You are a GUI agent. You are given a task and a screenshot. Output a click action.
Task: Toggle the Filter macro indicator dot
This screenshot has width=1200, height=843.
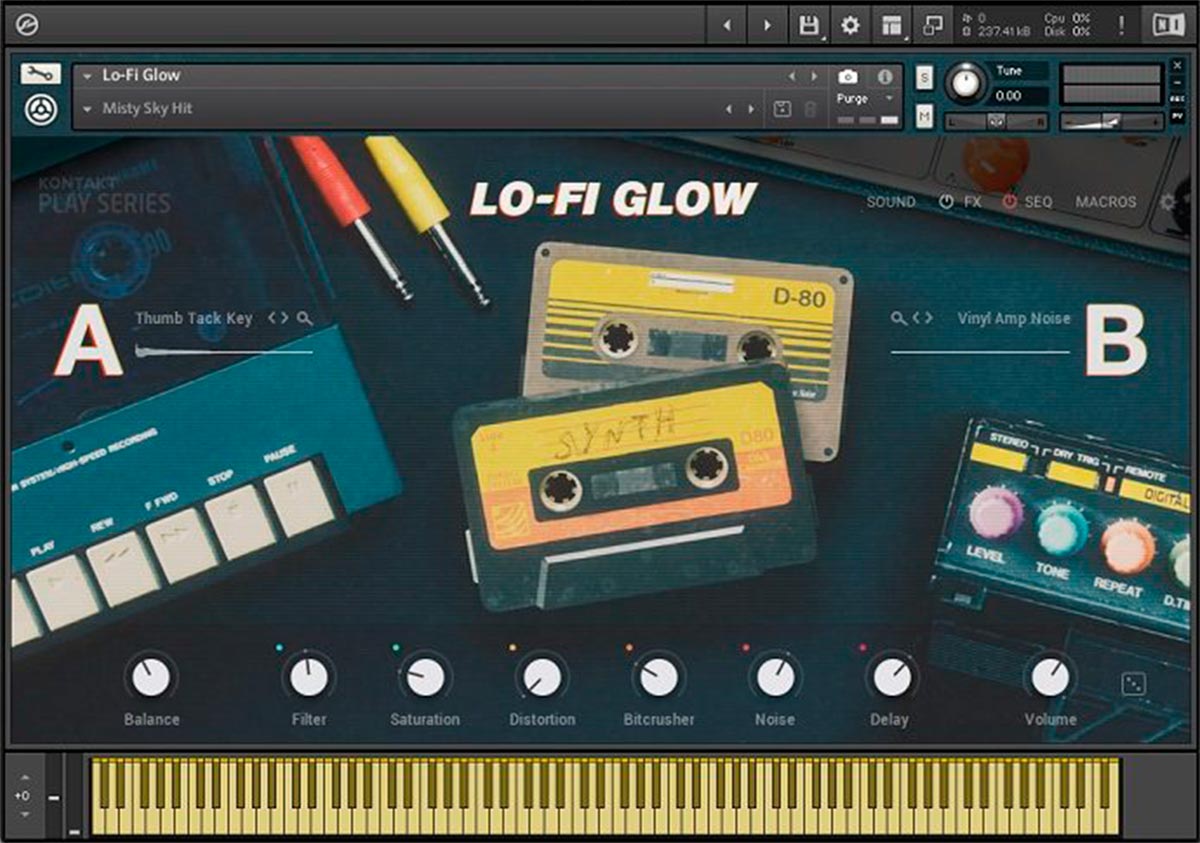coord(279,648)
